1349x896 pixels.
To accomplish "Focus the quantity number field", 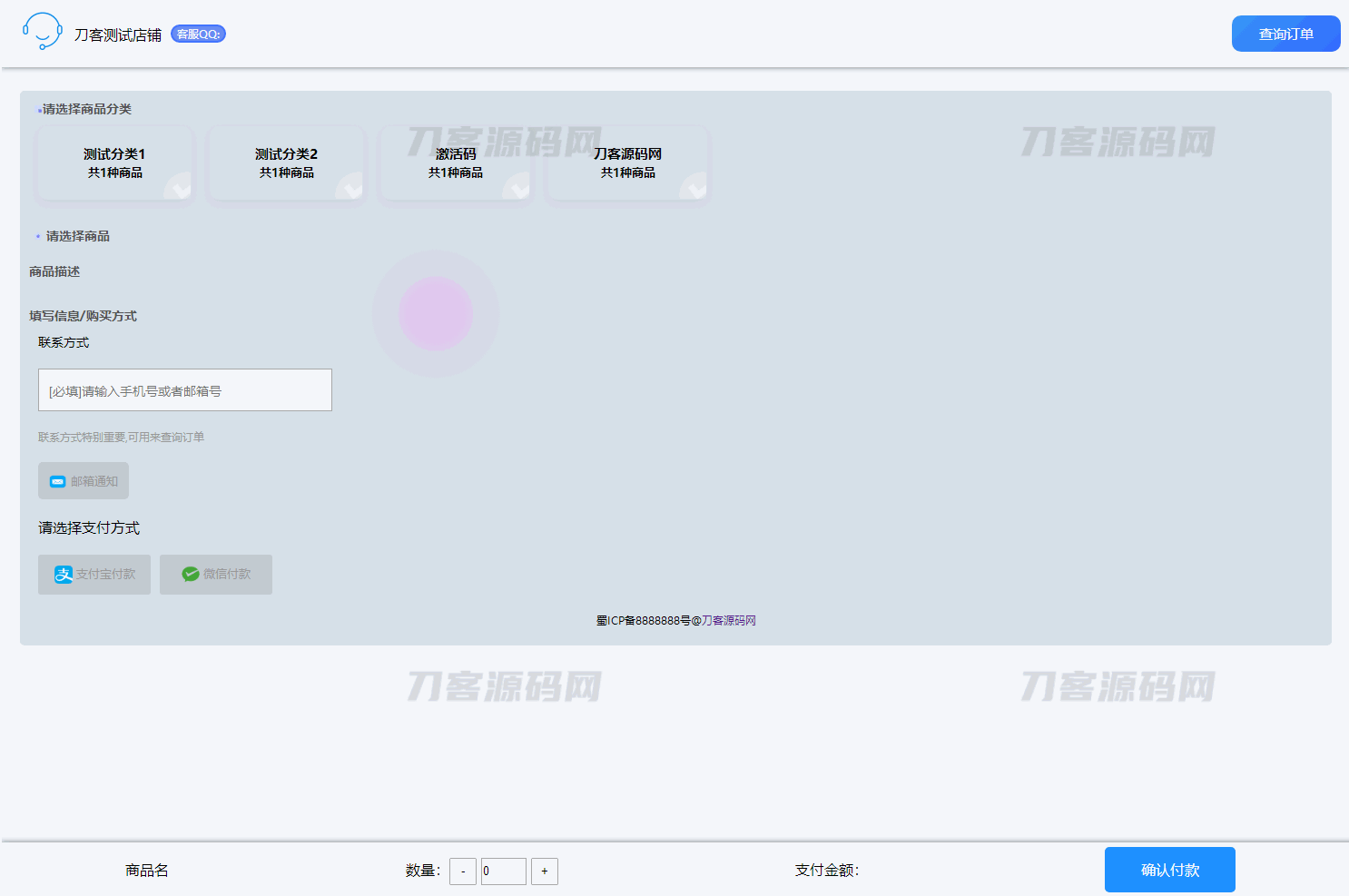I will pos(504,871).
